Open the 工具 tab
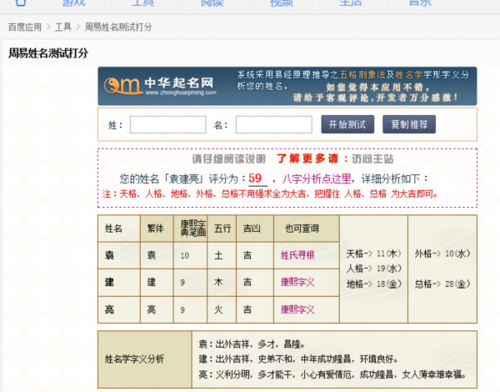This screenshot has width=500, height=392. [143, 3]
